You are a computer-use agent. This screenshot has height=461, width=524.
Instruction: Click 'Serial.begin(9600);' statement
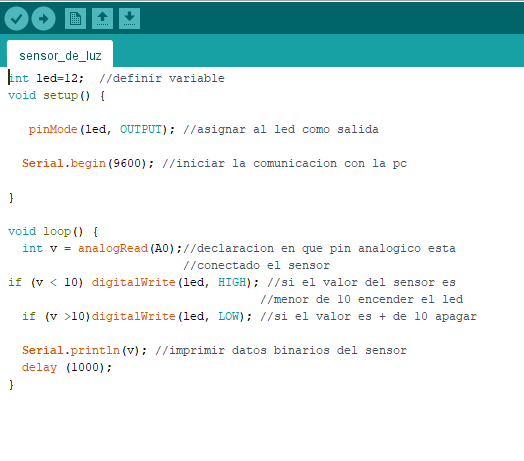pos(88,164)
